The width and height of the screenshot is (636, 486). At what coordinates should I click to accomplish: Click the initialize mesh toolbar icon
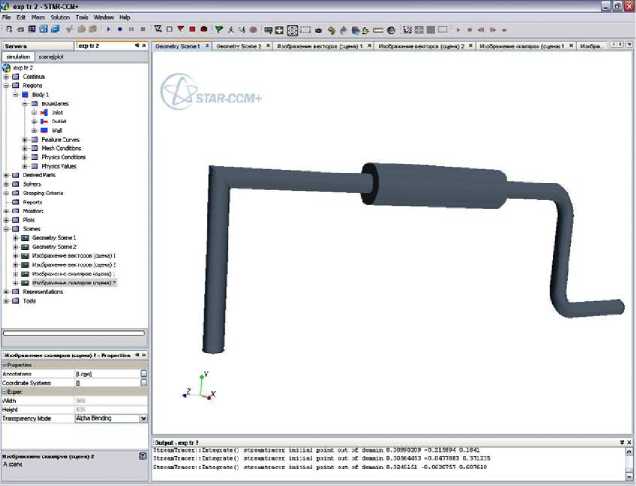point(158,29)
